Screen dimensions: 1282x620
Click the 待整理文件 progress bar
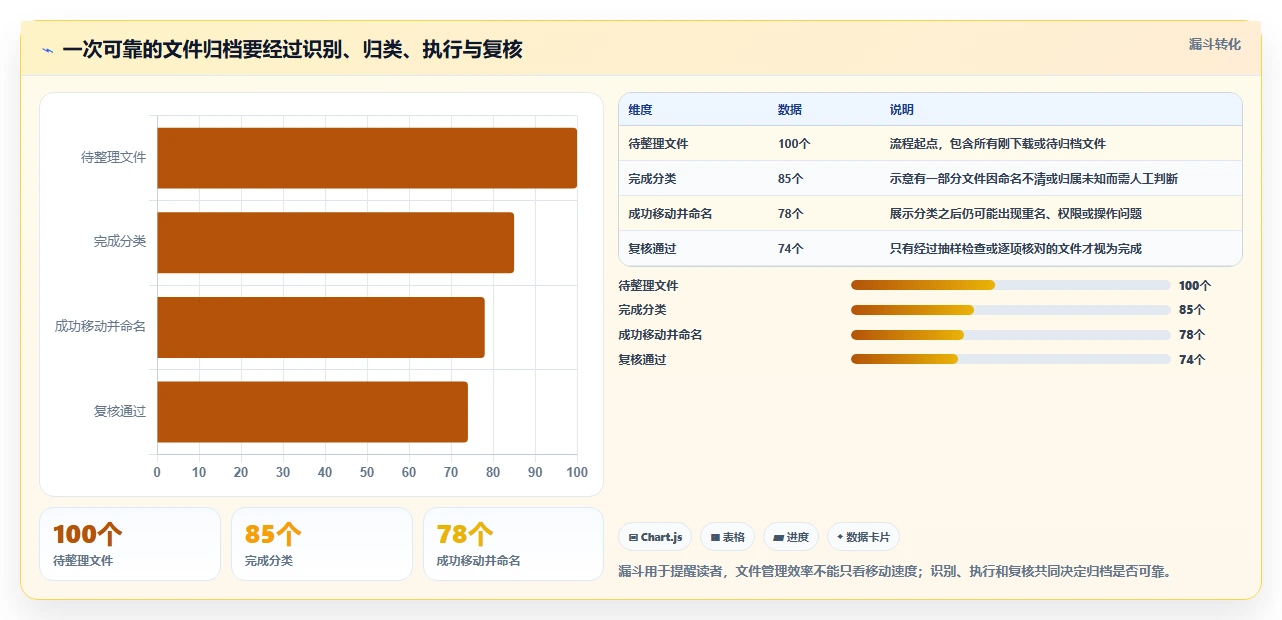(1010, 285)
